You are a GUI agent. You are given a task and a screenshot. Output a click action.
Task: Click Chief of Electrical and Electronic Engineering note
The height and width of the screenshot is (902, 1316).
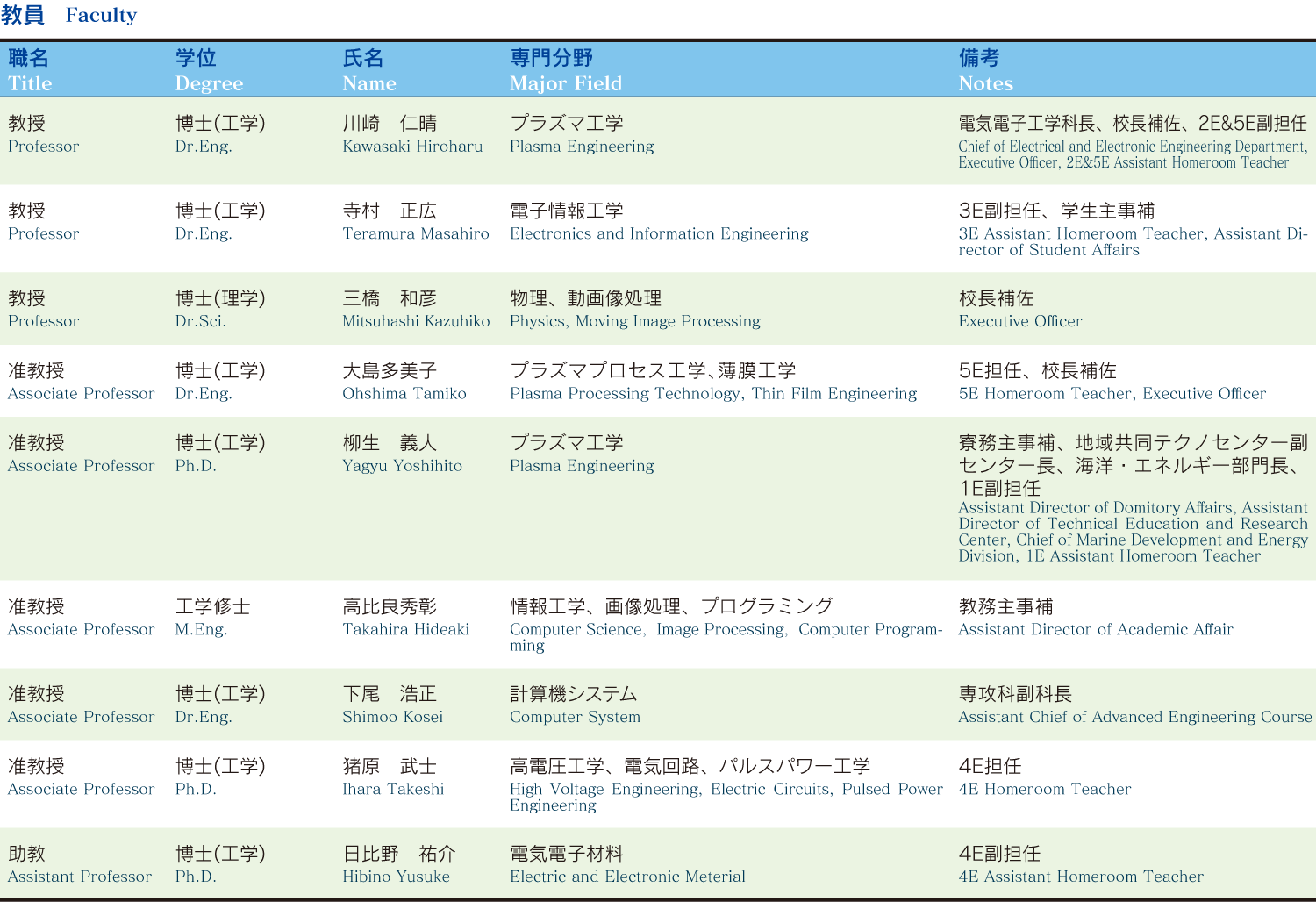coord(1133,154)
